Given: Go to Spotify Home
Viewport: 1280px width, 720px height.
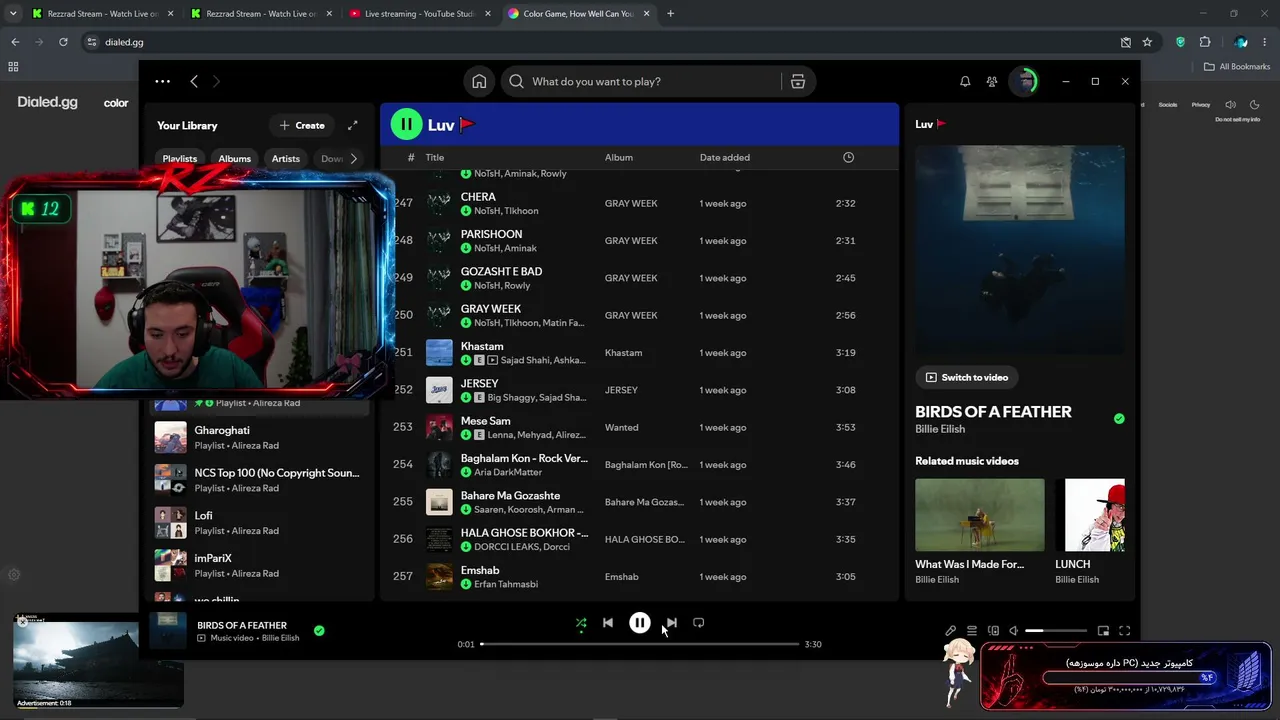Looking at the screenshot, I should pos(479,82).
